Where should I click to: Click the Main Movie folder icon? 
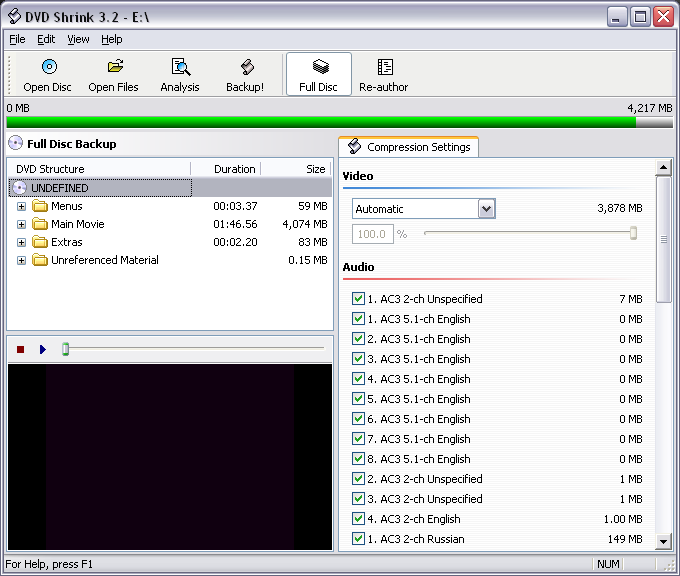(x=40, y=224)
